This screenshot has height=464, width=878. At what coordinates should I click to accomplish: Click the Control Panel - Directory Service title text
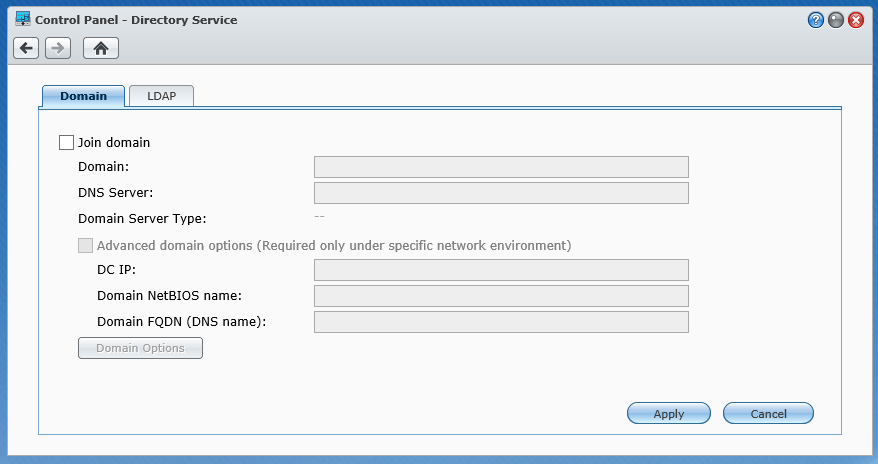(x=136, y=20)
